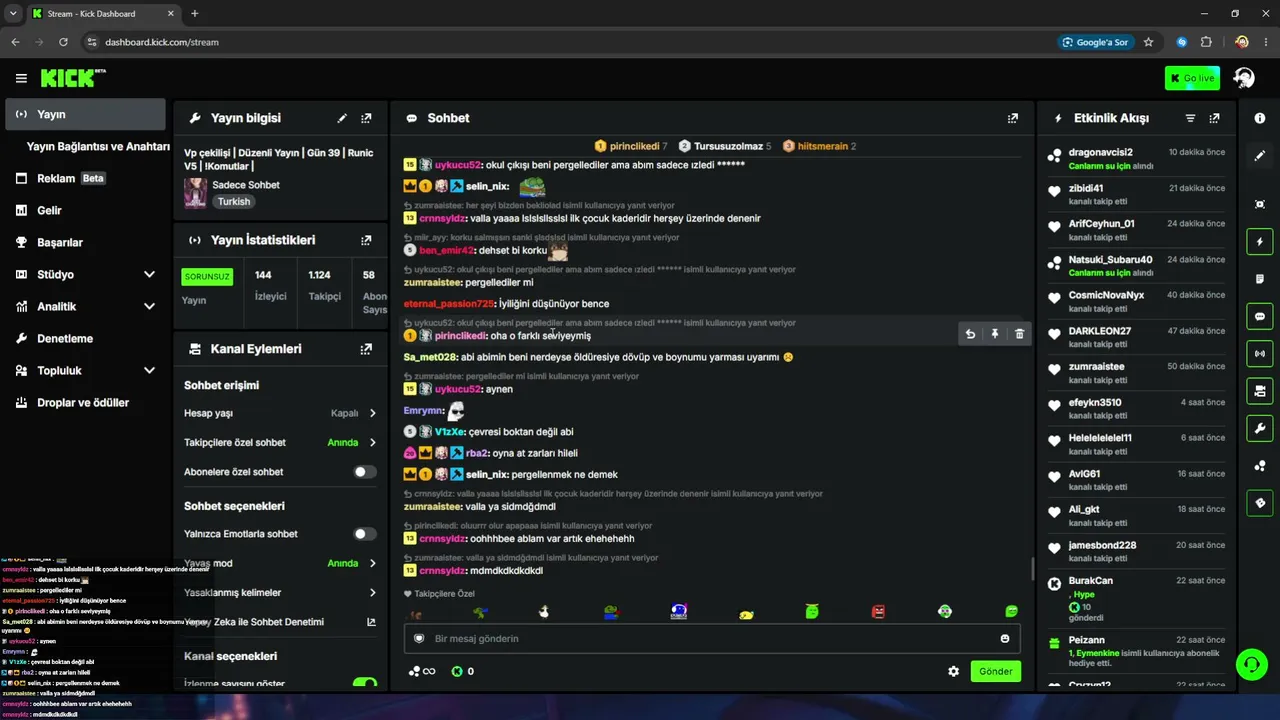Reload the page in Chrome
Image resolution: width=1280 pixels, height=720 pixels.
63,42
